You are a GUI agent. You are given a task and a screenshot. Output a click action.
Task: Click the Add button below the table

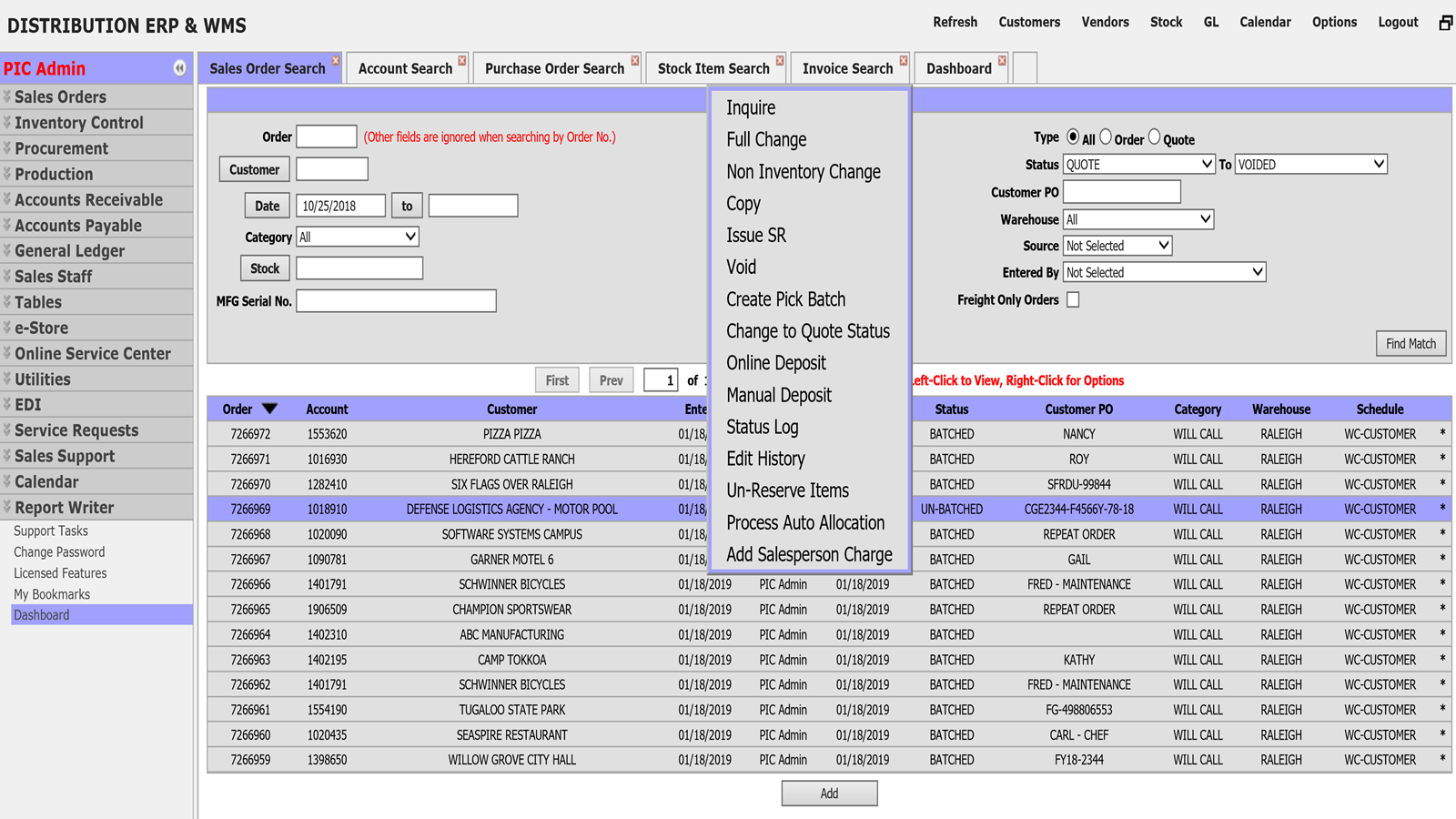[x=829, y=794]
